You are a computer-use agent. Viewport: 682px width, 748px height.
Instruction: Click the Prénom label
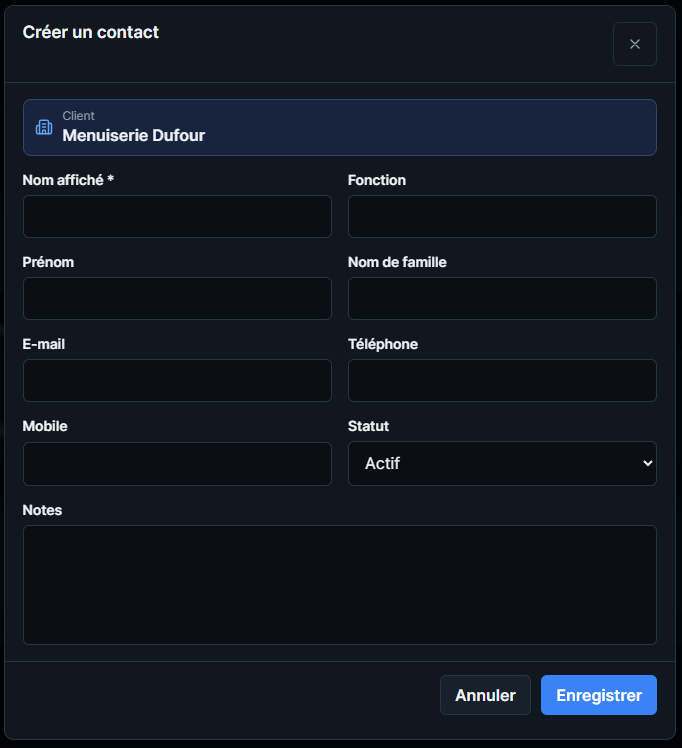(48, 262)
